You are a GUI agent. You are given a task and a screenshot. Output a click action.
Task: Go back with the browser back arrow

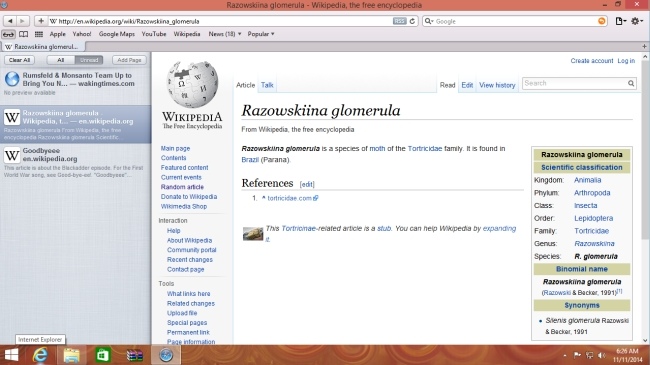click(10, 21)
